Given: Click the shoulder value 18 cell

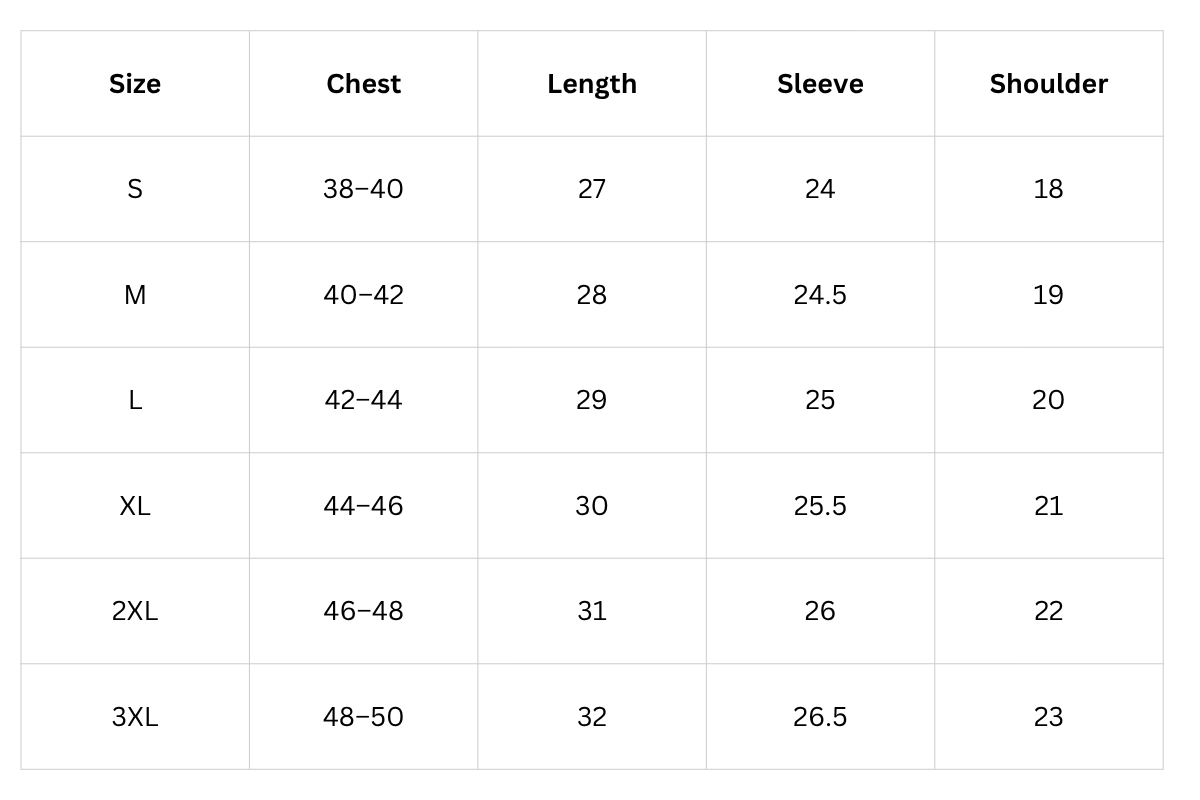Looking at the screenshot, I should click(x=1048, y=189).
